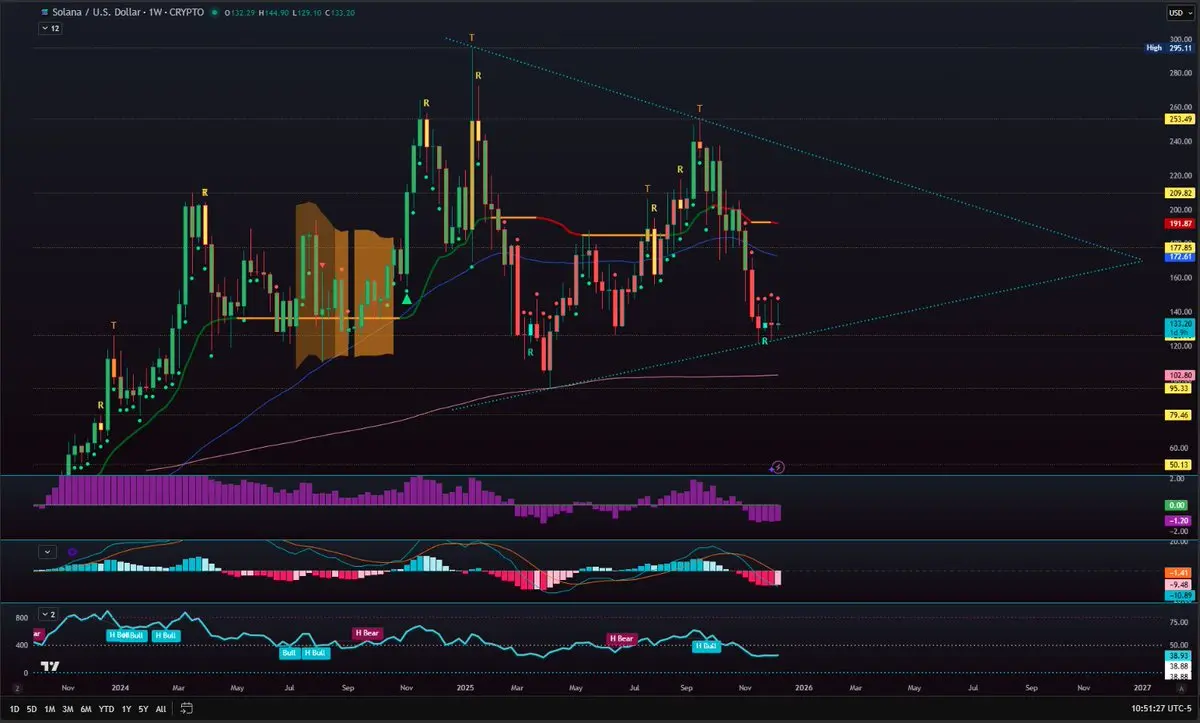Open the Go to date calendar icon

click(186, 708)
